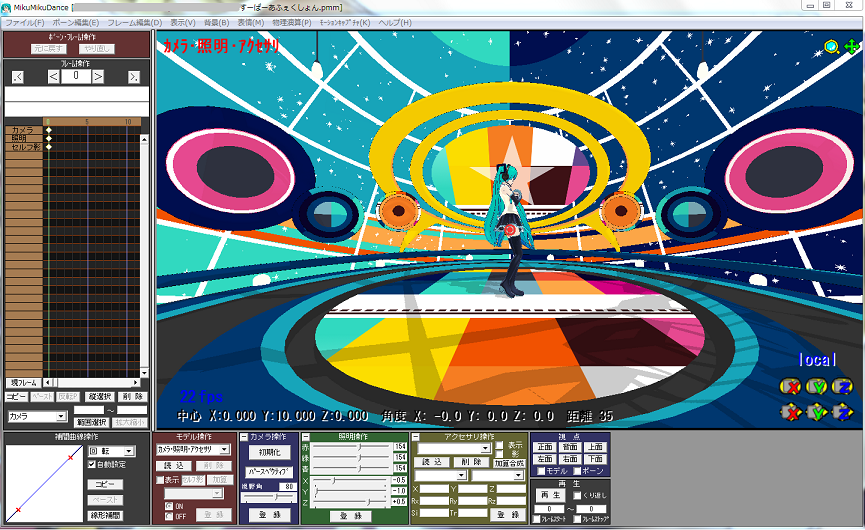Click the セルフ影 keyframe diamond at frame 0
This screenshot has width=865, height=530.
(x=49, y=147)
